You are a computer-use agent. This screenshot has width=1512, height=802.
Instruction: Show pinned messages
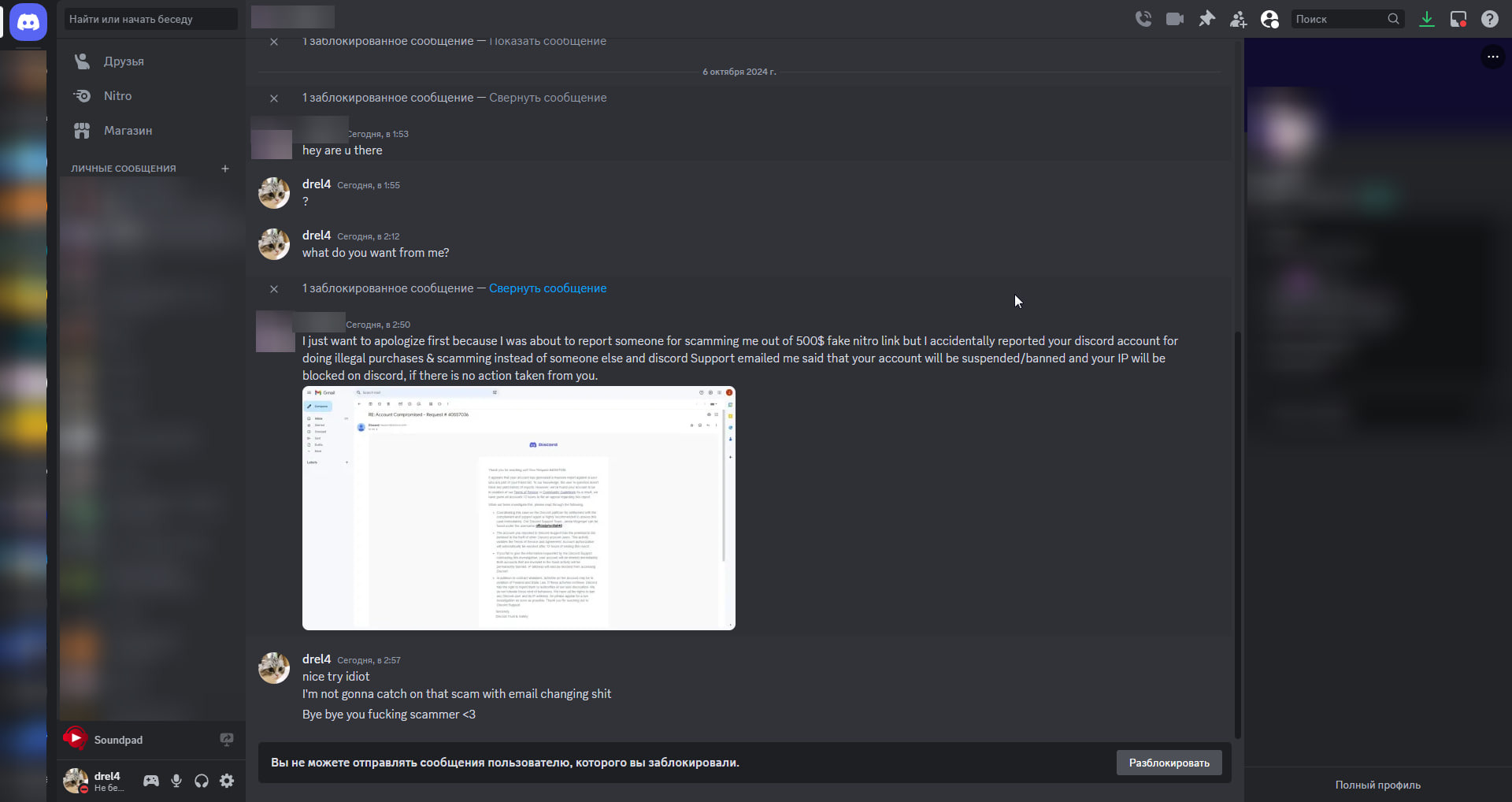[x=1206, y=19]
